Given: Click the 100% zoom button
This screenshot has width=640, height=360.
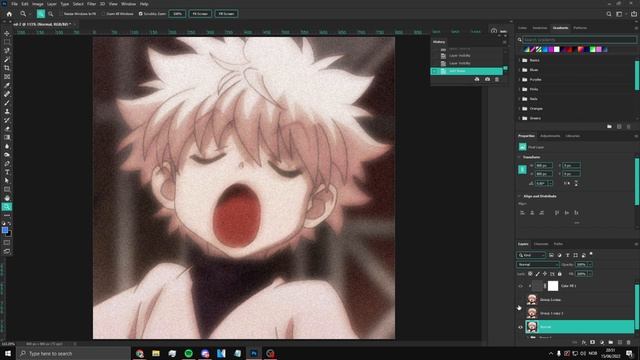Looking at the screenshot, I should 177,14.
